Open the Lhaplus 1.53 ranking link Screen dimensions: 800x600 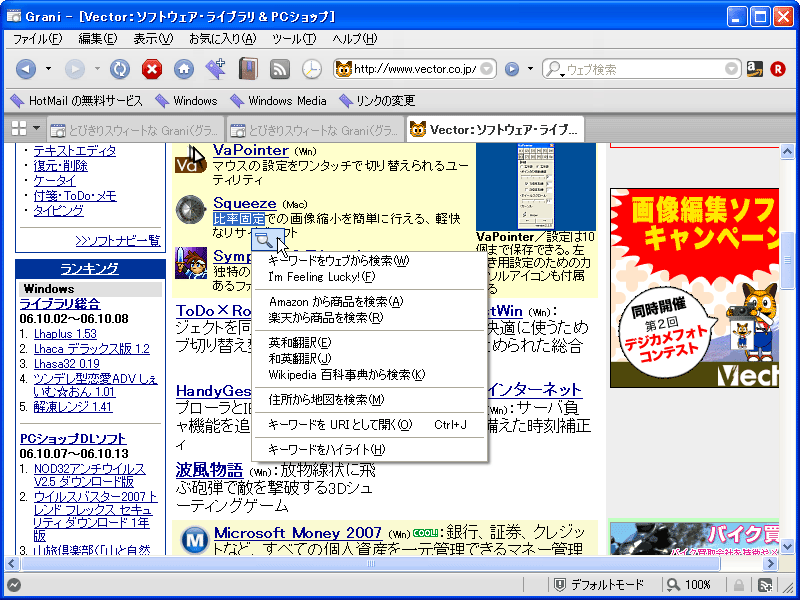[65, 334]
